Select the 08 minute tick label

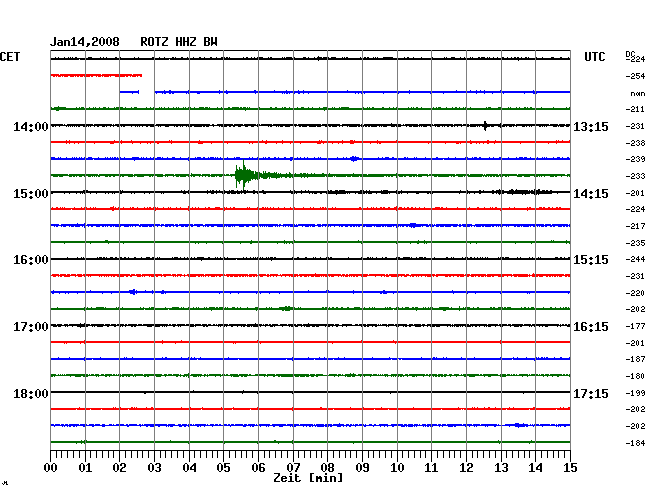[x=327, y=468]
